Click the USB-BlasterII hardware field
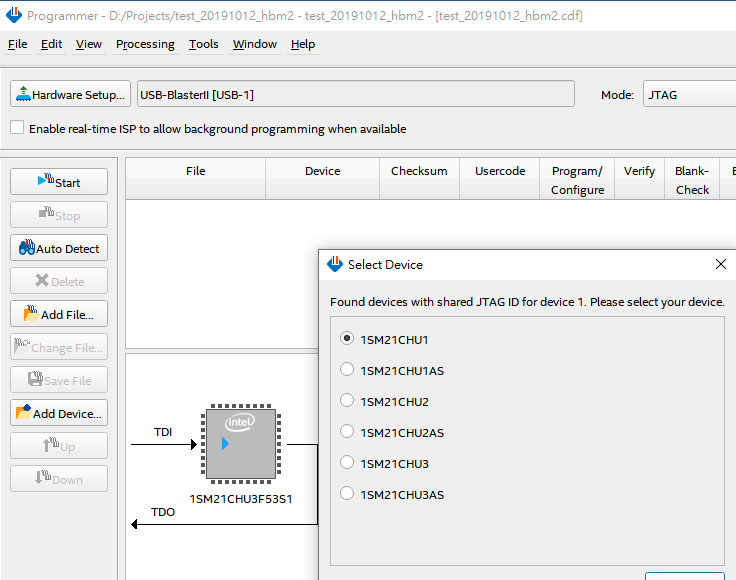 (x=356, y=94)
